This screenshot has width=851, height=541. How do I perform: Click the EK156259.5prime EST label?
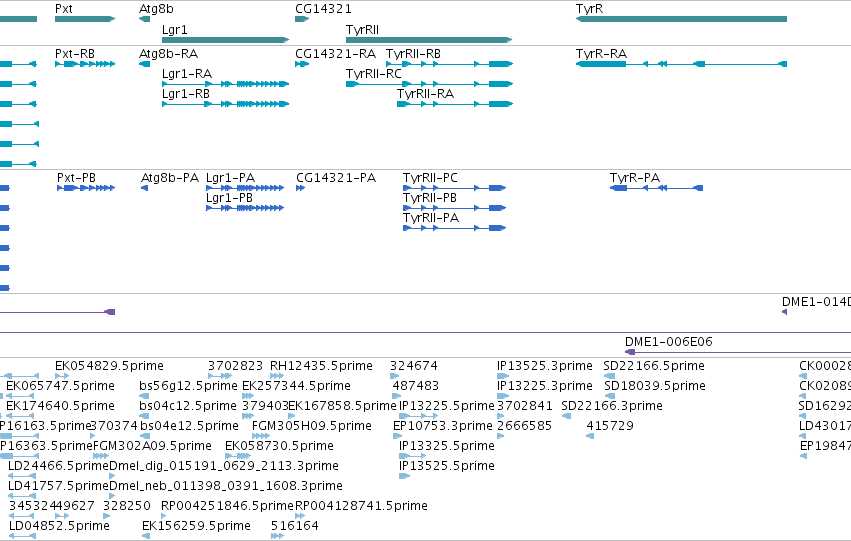point(196,526)
